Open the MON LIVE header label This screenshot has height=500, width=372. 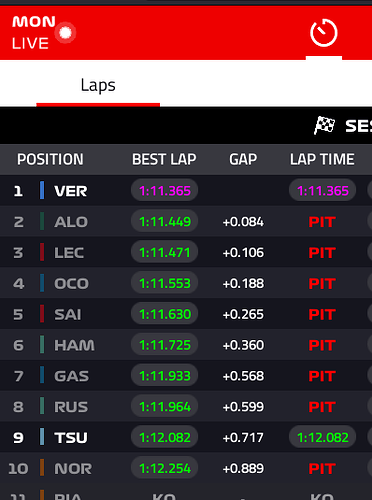[34, 33]
